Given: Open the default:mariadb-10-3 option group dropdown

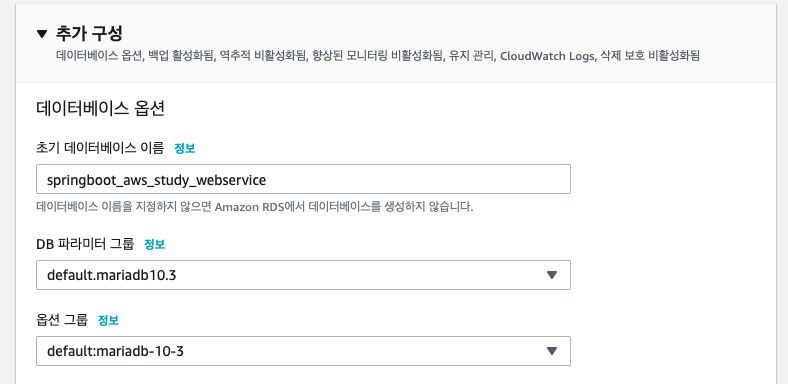Looking at the screenshot, I should (x=303, y=351).
